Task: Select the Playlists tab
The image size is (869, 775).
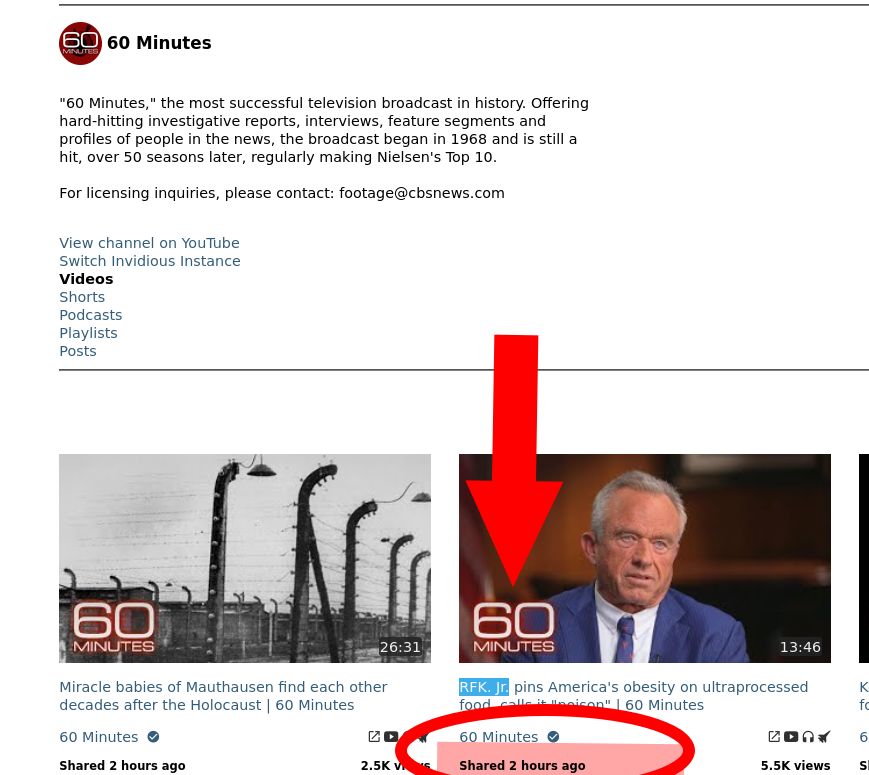Action: pyautogui.click(x=89, y=333)
